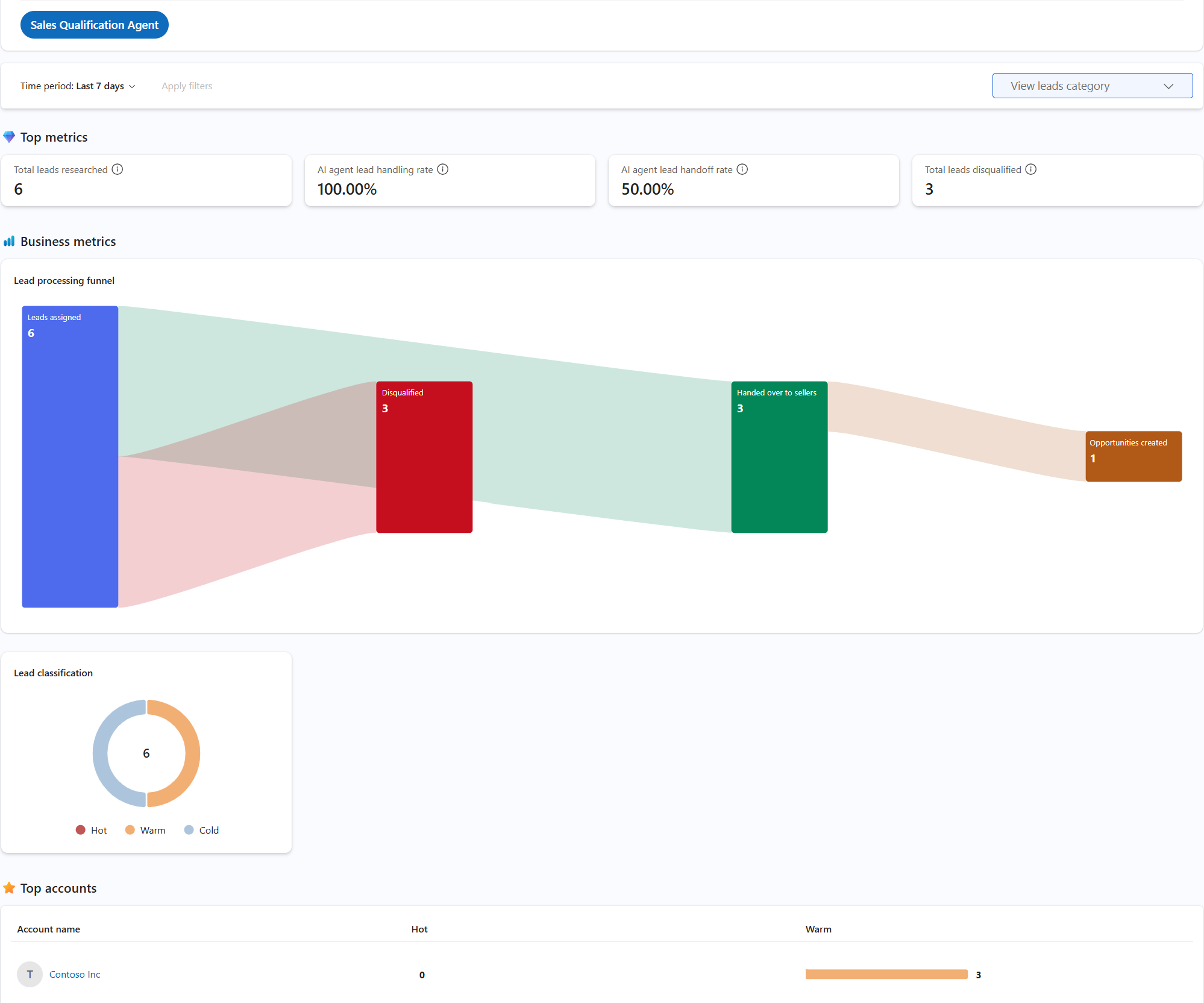The width and height of the screenshot is (1204, 1003).
Task: Open the chevron on View leads category
Action: 1169,86
